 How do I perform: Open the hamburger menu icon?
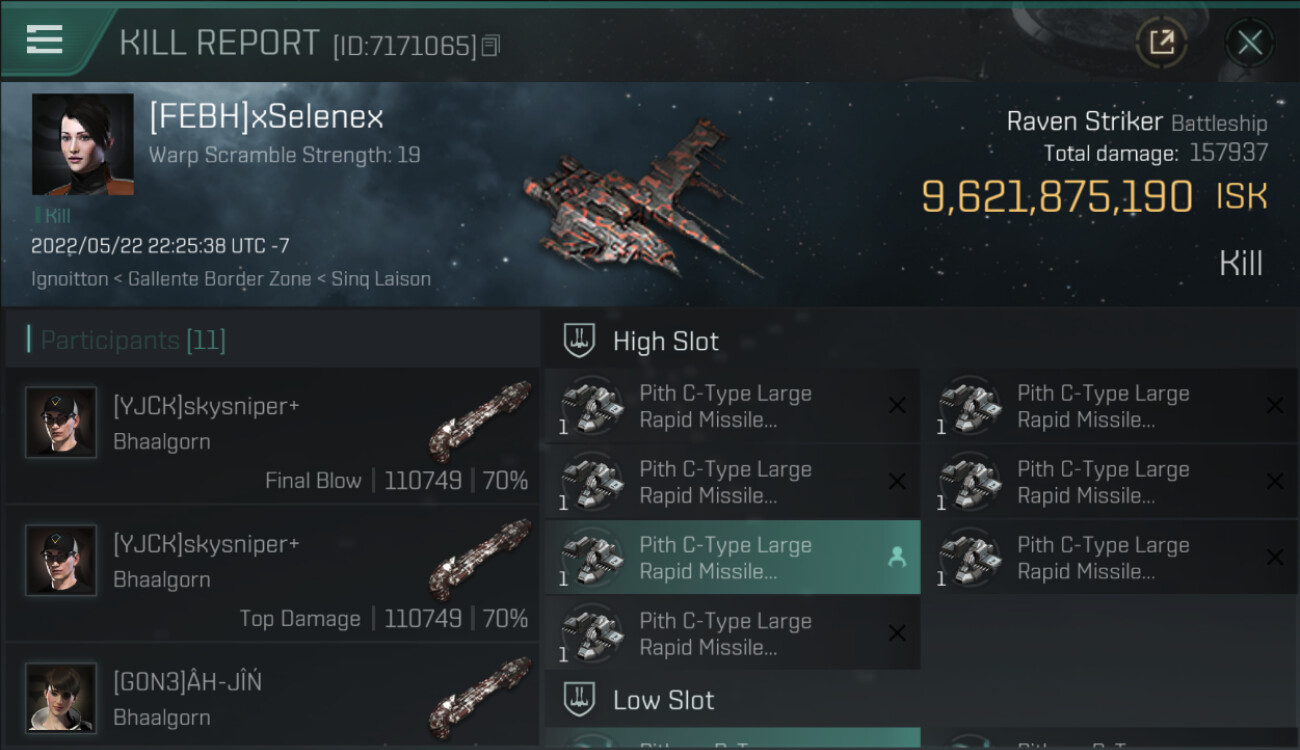45,40
